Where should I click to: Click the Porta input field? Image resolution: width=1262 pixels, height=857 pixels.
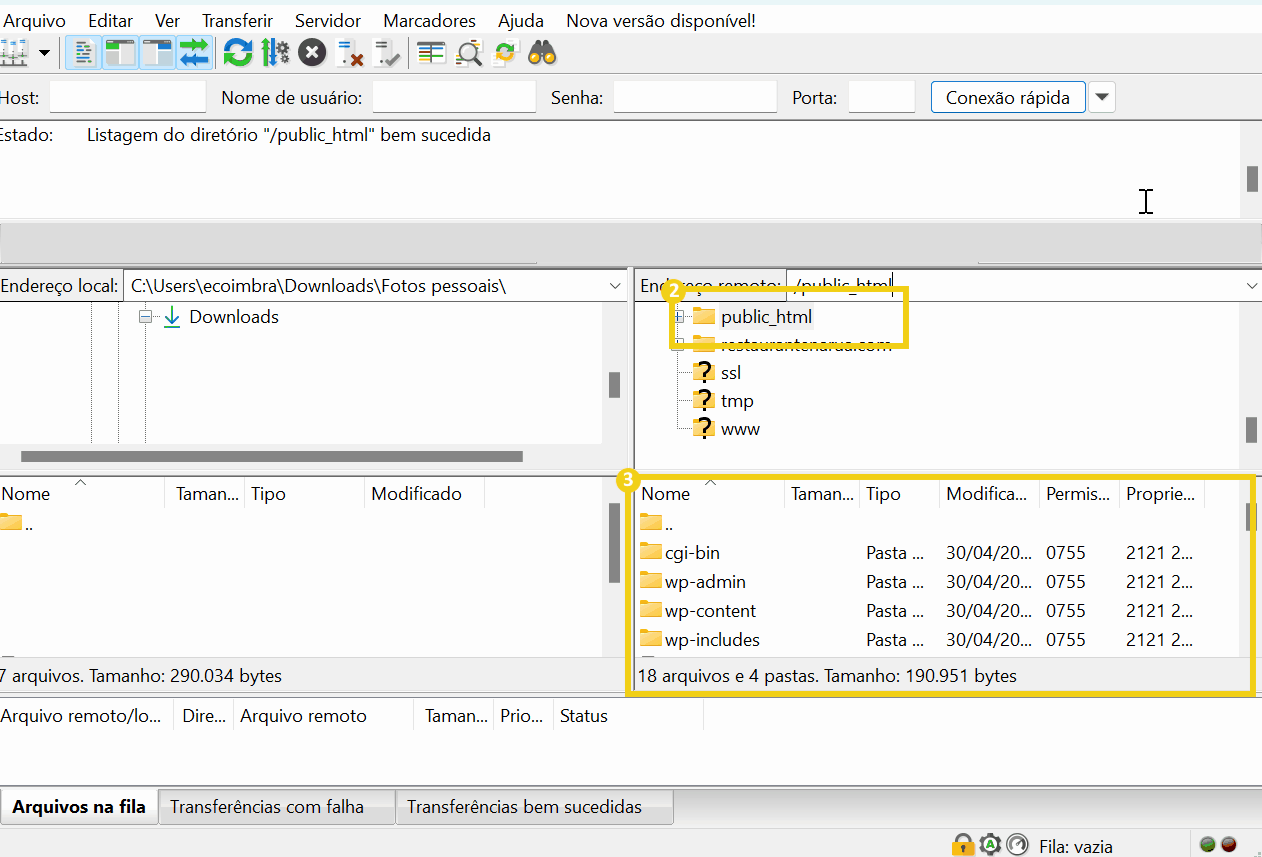pyautogui.click(x=881, y=97)
